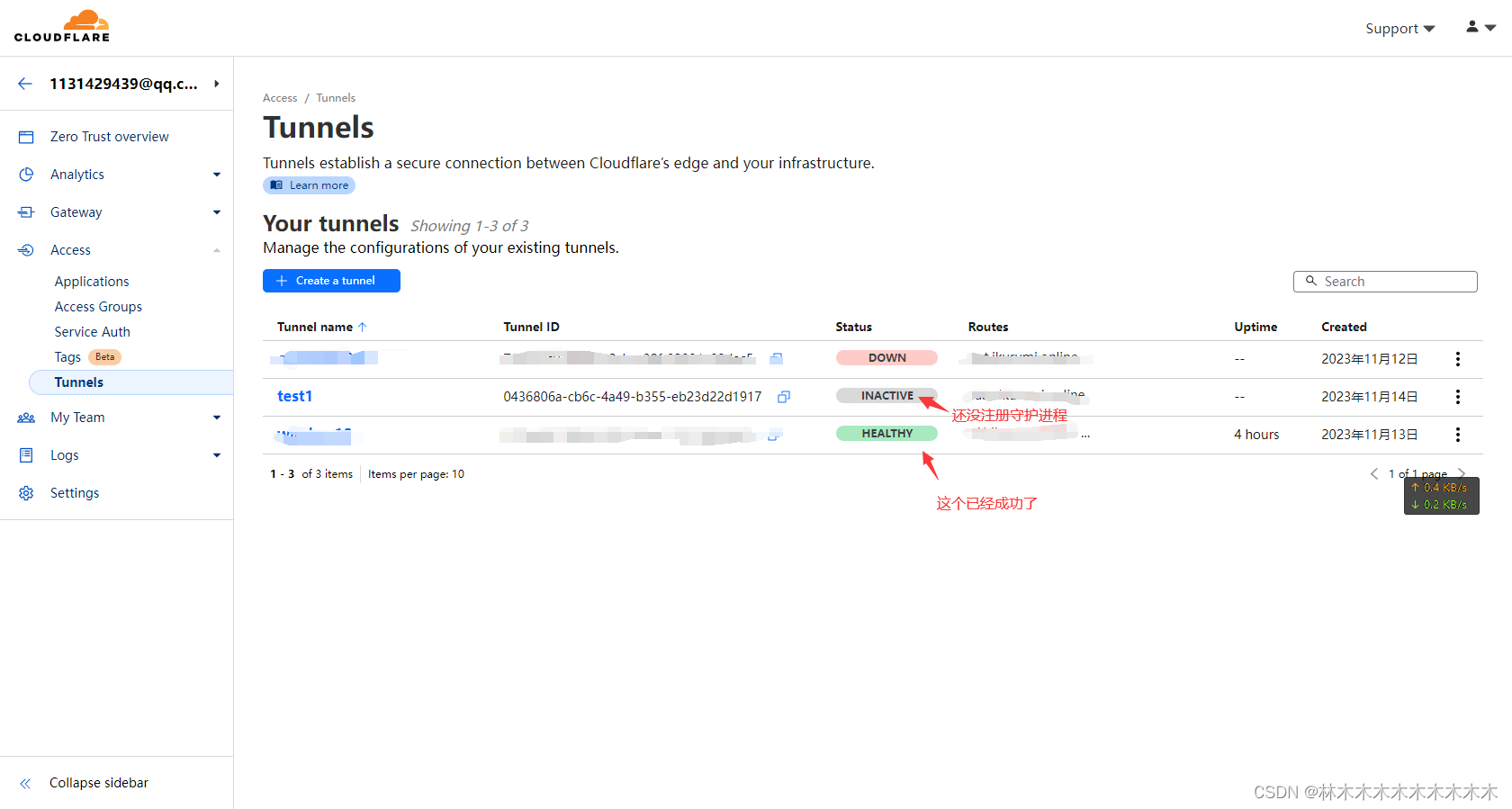Click the Created column header

1344,328
